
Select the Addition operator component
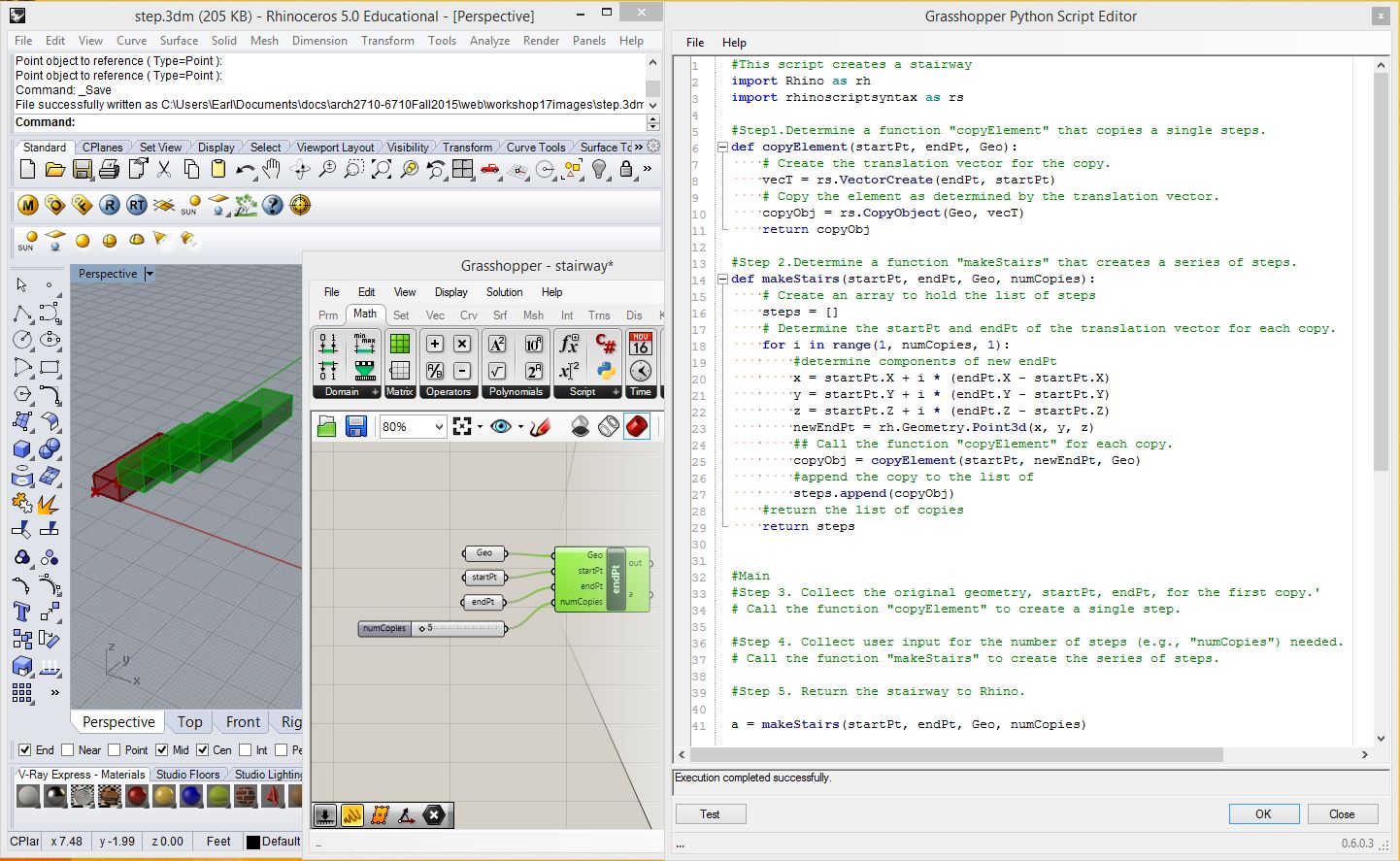(435, 344)
